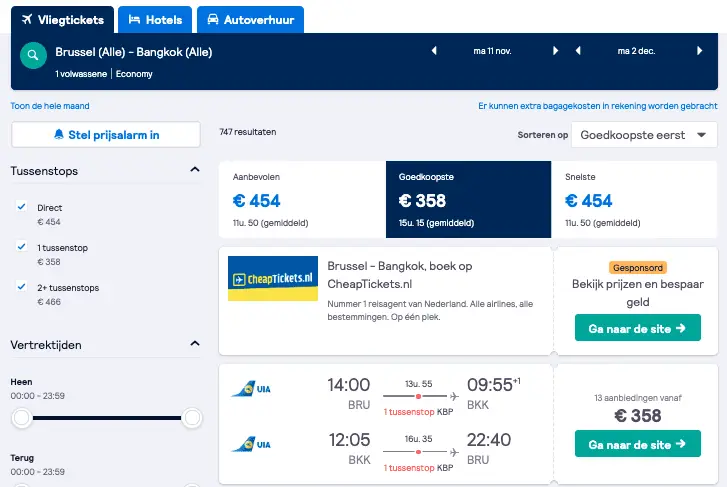Click Stel prijsalarm in button
Screen dimensions: 727x487
coord(106,135)
